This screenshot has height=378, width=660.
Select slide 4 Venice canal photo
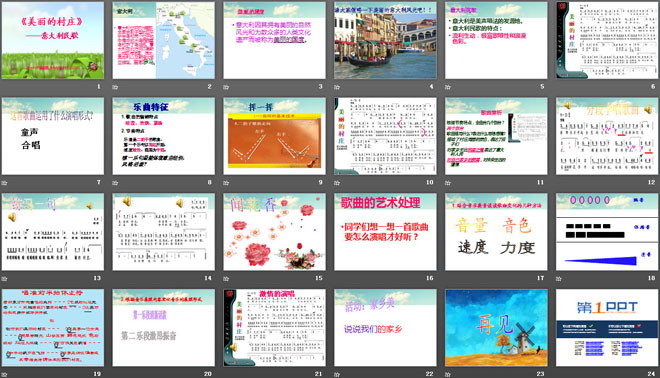pos(385,40)
